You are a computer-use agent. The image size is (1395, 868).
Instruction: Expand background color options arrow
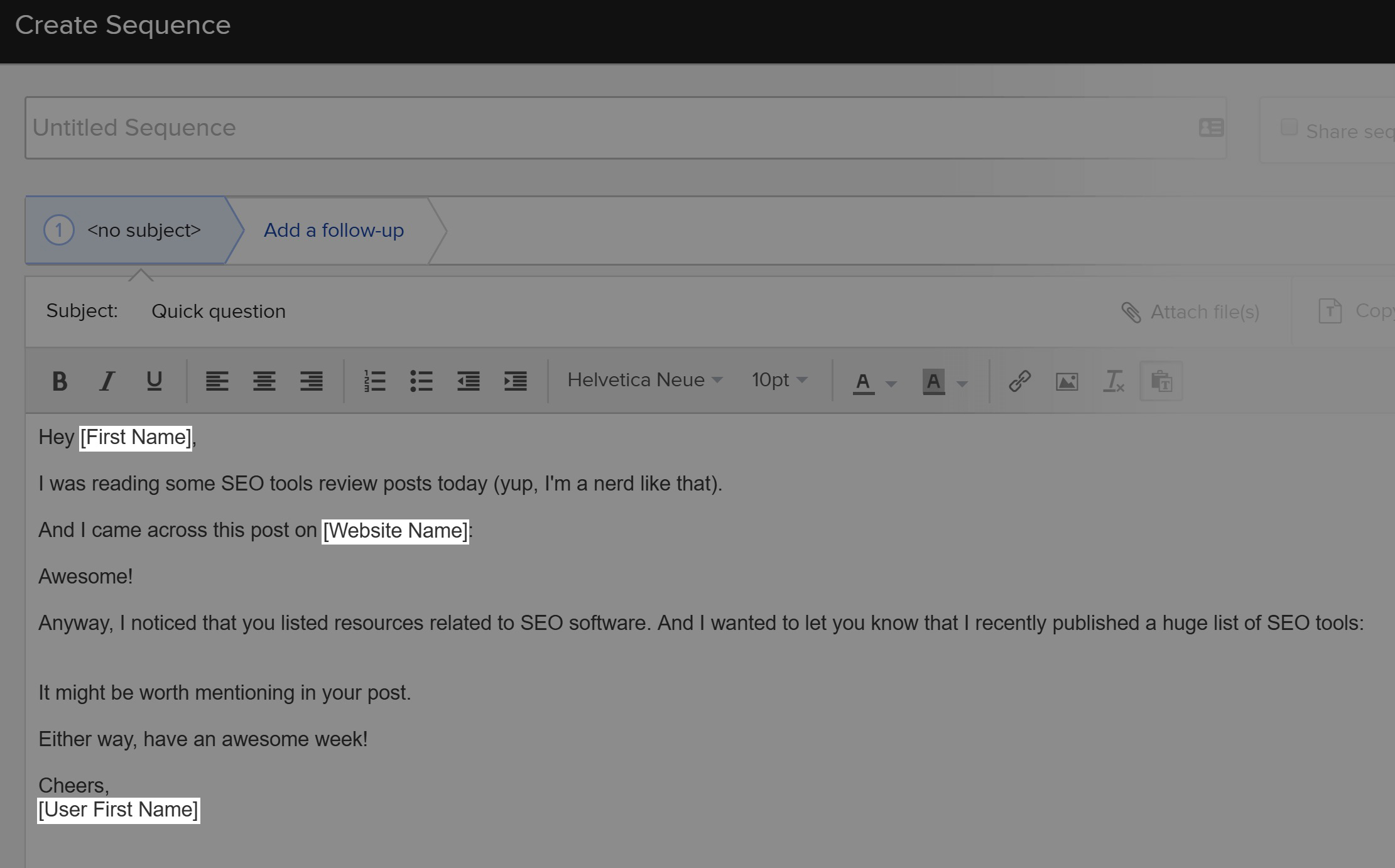(x=962, y=383)
